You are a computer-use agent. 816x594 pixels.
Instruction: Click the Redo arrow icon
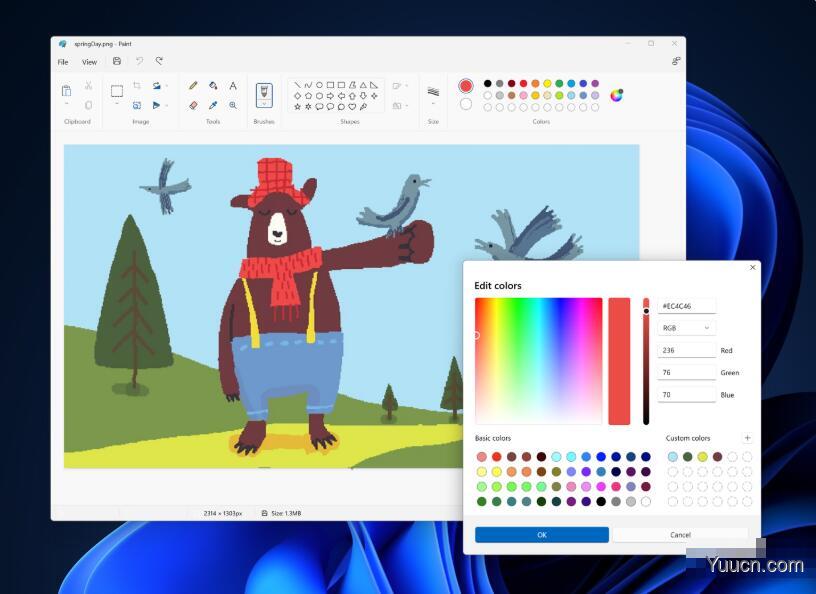coord(159,61)
